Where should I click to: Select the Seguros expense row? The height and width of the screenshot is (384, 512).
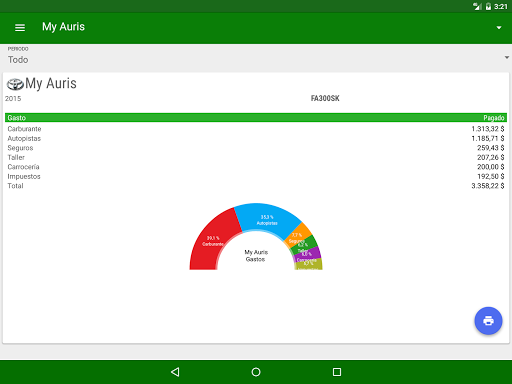[x=256, y=148]
